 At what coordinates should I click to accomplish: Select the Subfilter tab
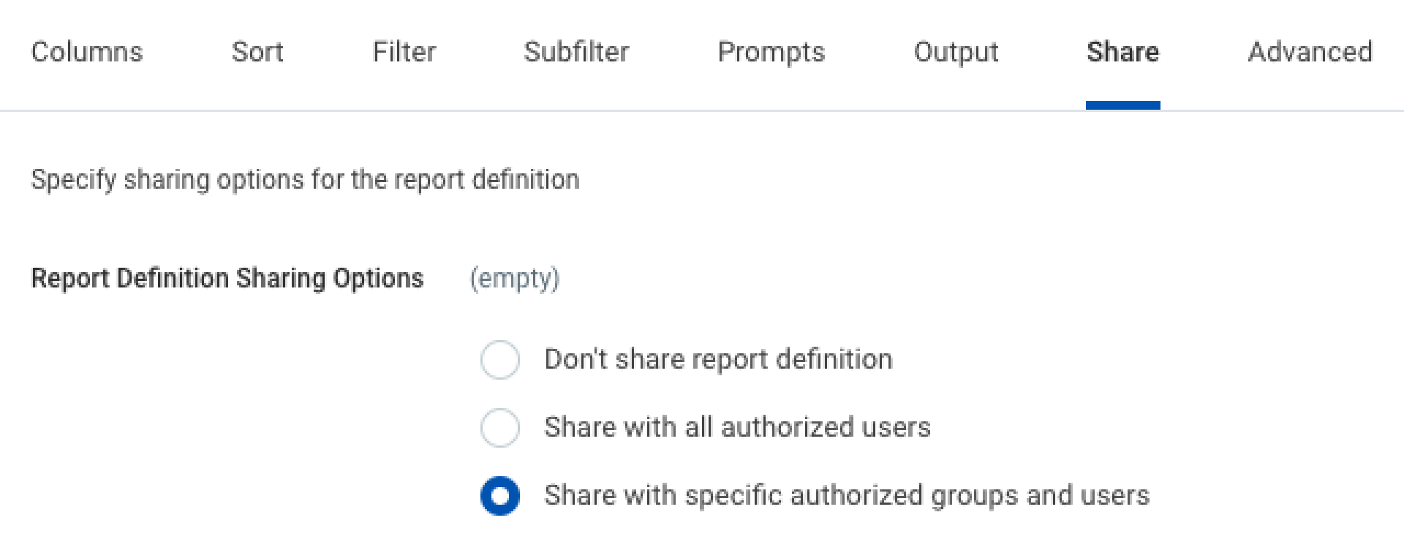[x=576, y=52]
